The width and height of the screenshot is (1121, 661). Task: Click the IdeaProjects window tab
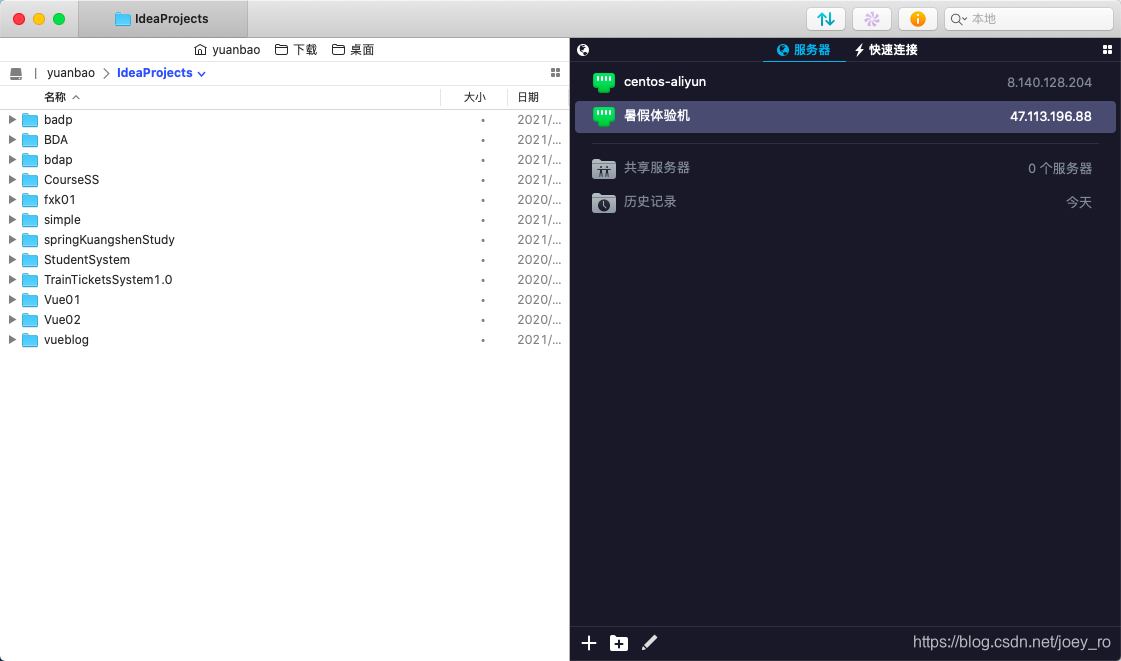click(162, 19)
